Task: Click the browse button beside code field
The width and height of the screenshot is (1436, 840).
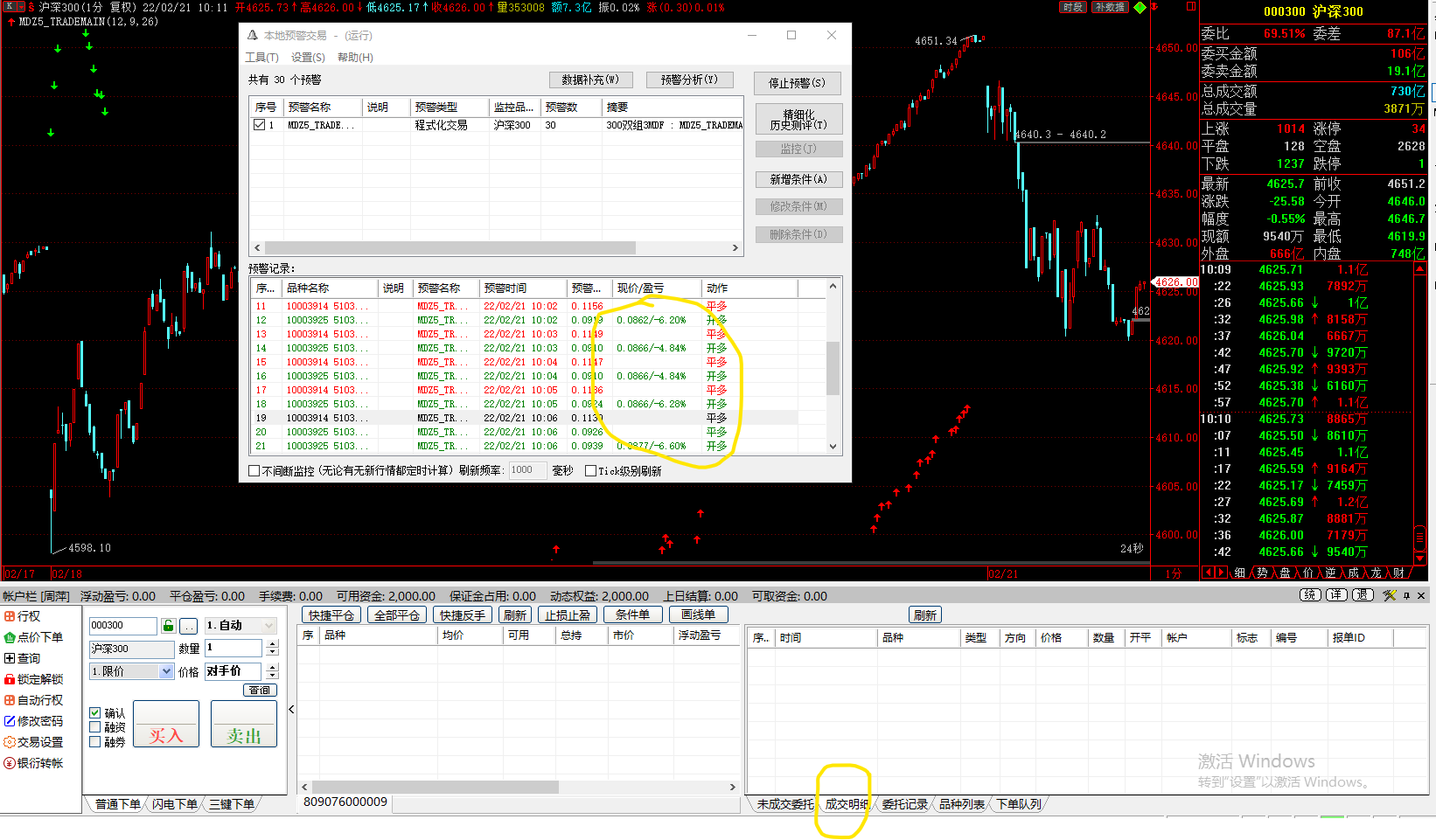Action: [x=189, y=626]
